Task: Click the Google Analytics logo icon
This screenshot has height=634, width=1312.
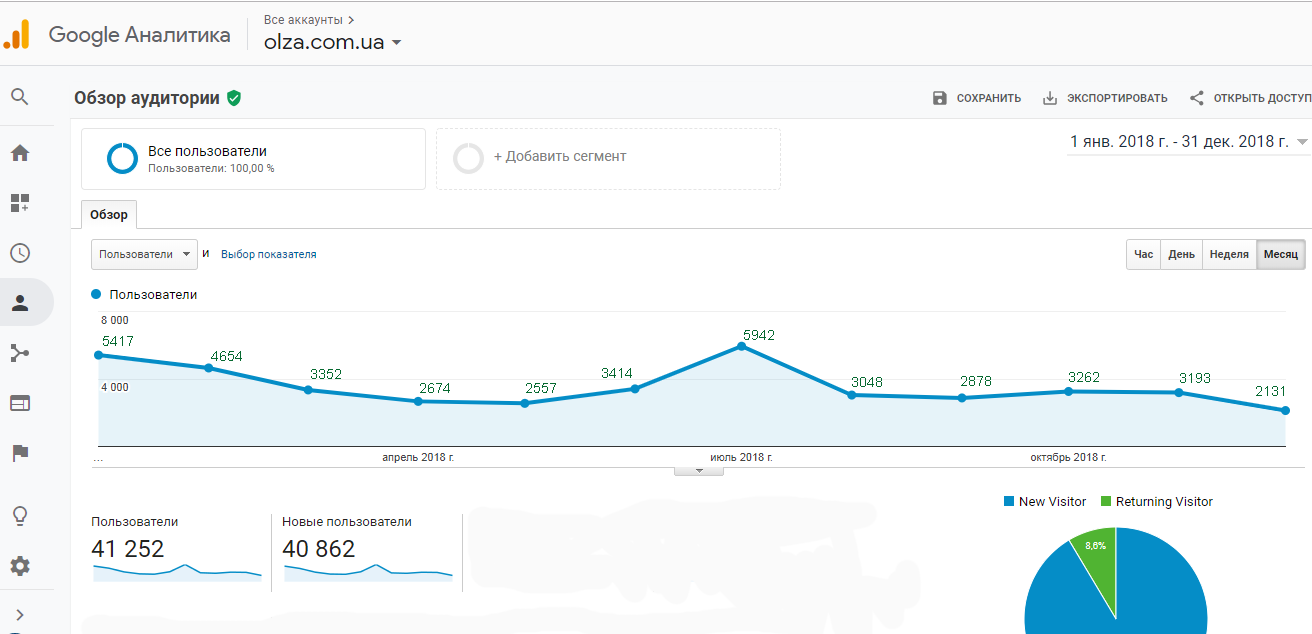Action: 17,35
